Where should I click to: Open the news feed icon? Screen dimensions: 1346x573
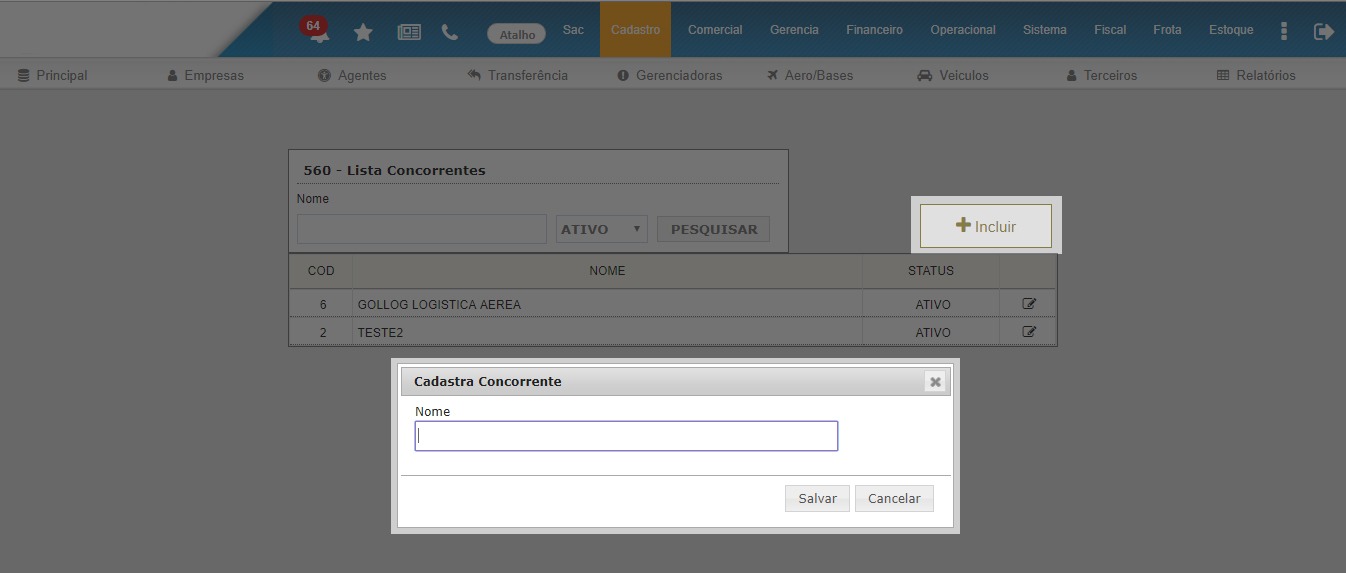409,32
